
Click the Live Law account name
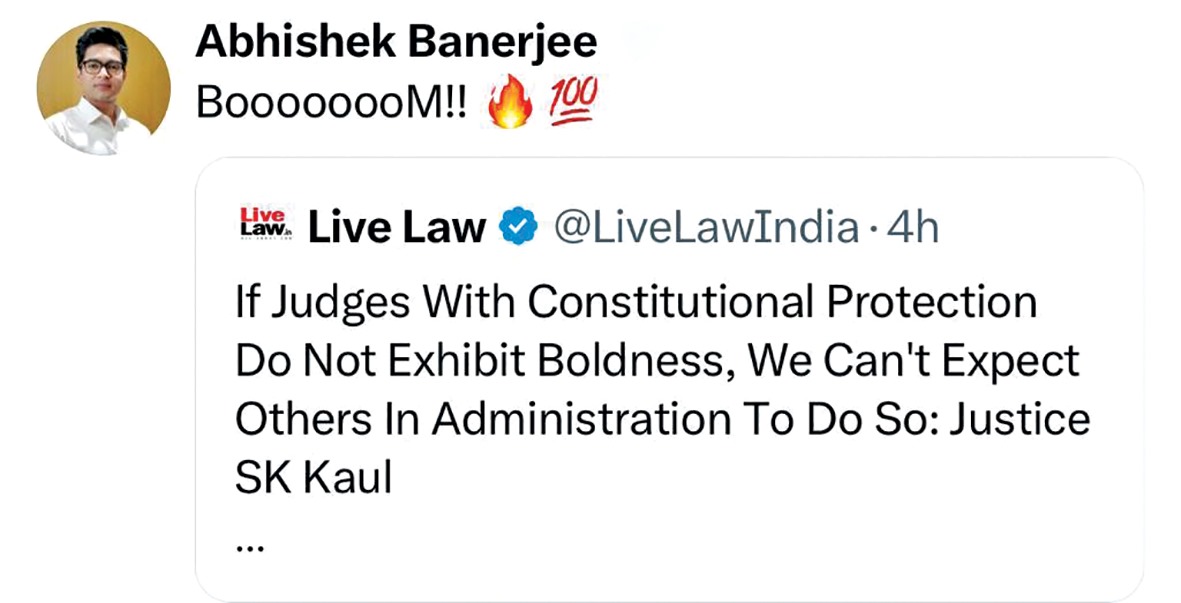click(x=397, y=227)
